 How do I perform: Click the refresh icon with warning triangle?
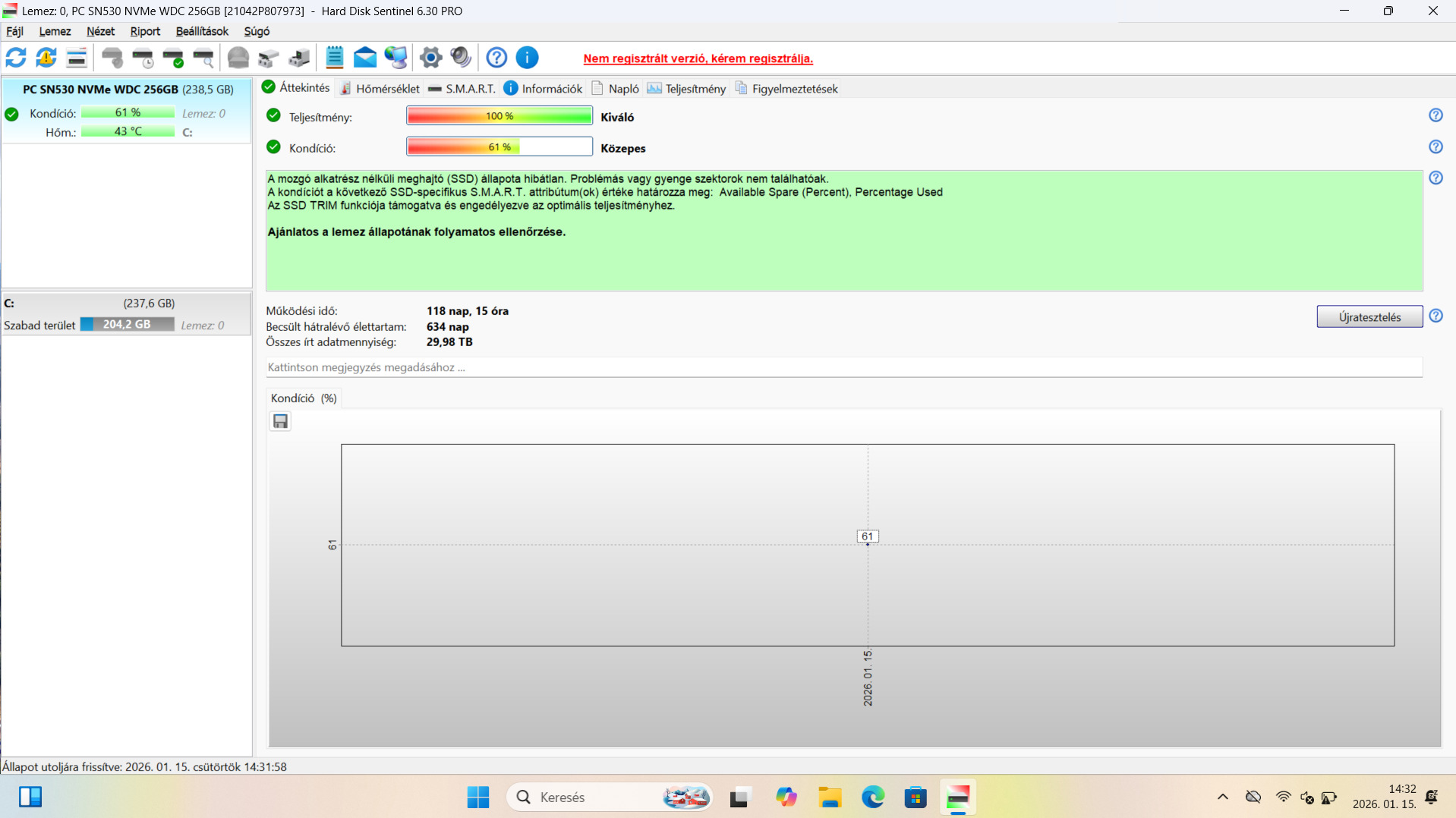point(46,58)
